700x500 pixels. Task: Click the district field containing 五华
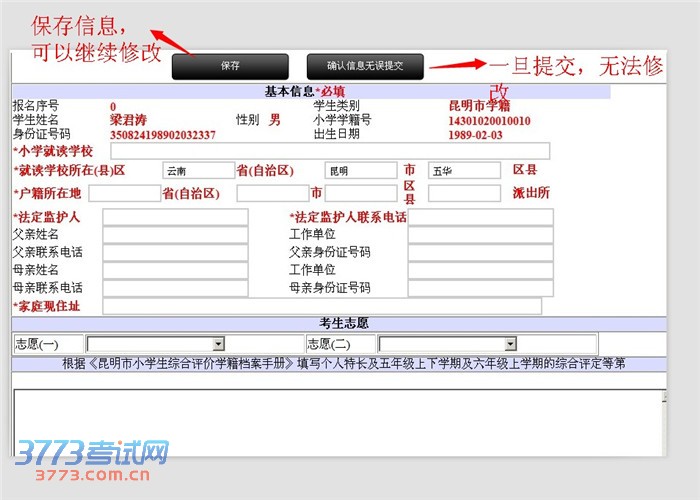tap(465, 170)
